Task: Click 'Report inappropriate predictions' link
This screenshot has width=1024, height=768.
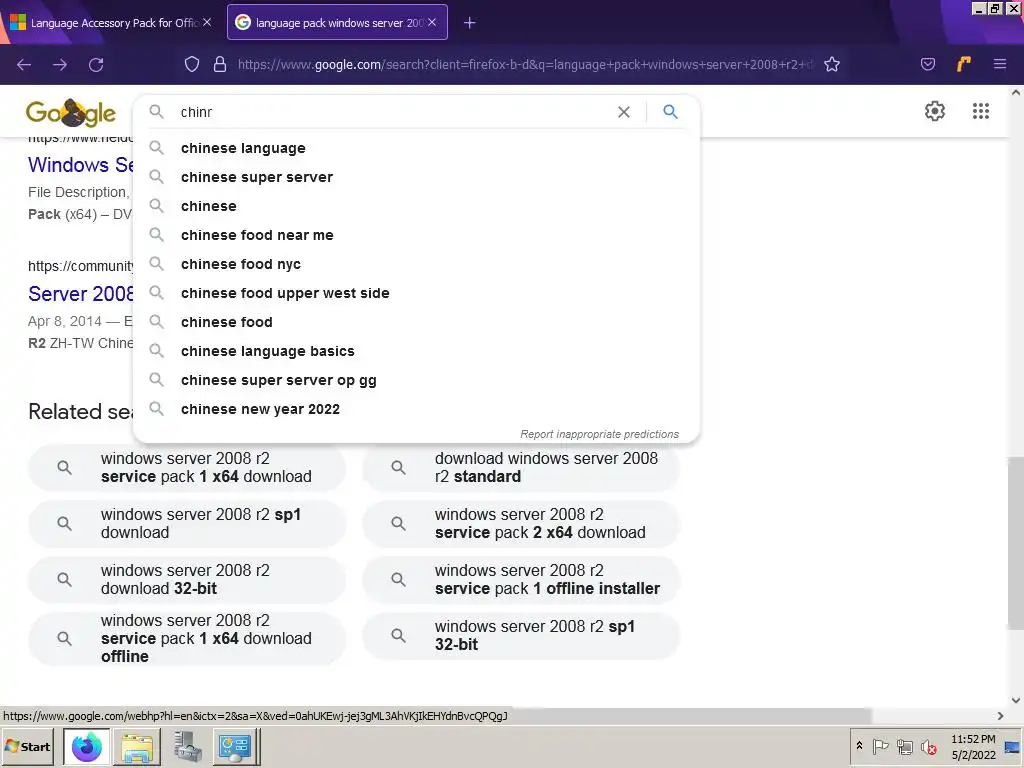Action: [x=600, y=434]
